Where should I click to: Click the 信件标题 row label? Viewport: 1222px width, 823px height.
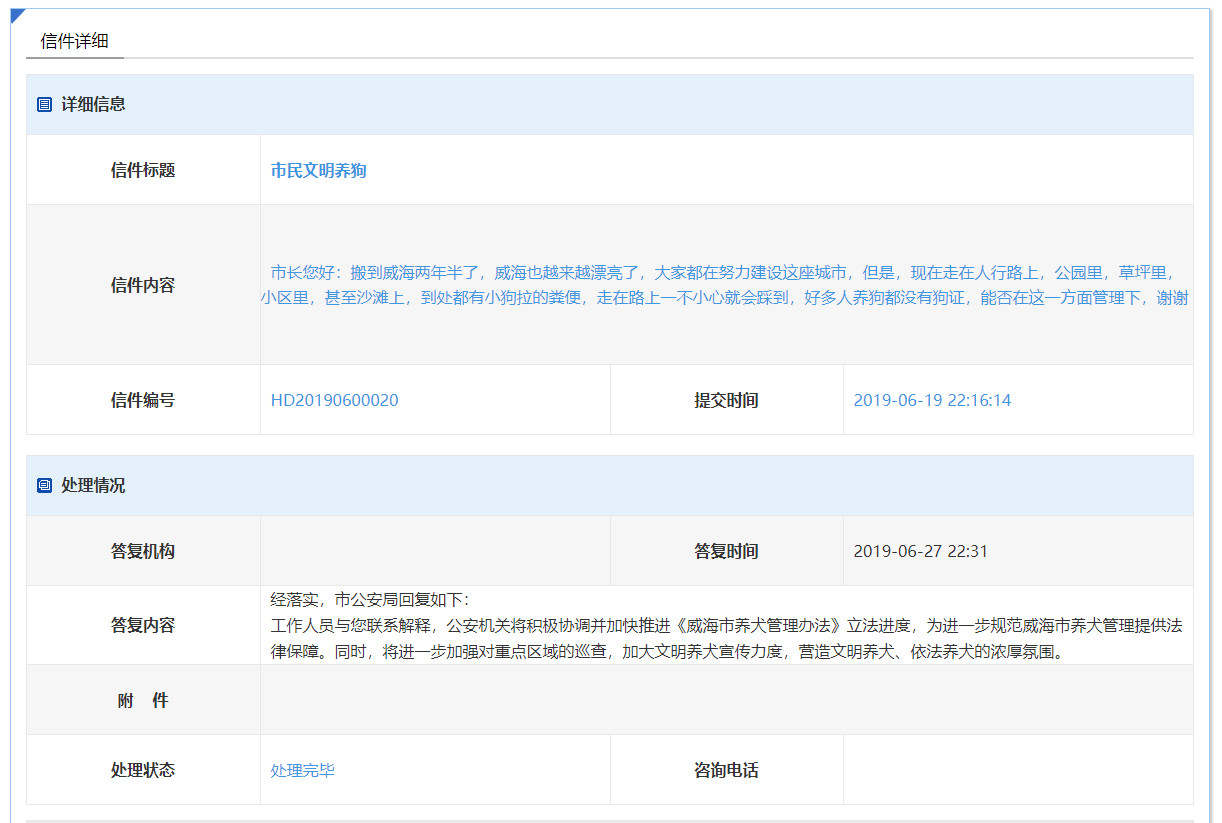[143, 170]
